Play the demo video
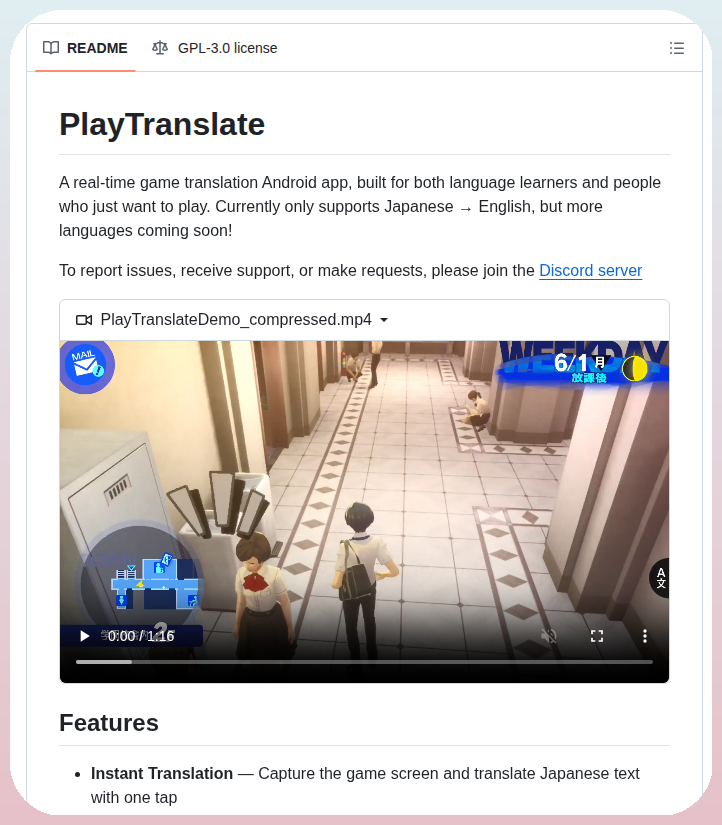 tap(84, 636)
